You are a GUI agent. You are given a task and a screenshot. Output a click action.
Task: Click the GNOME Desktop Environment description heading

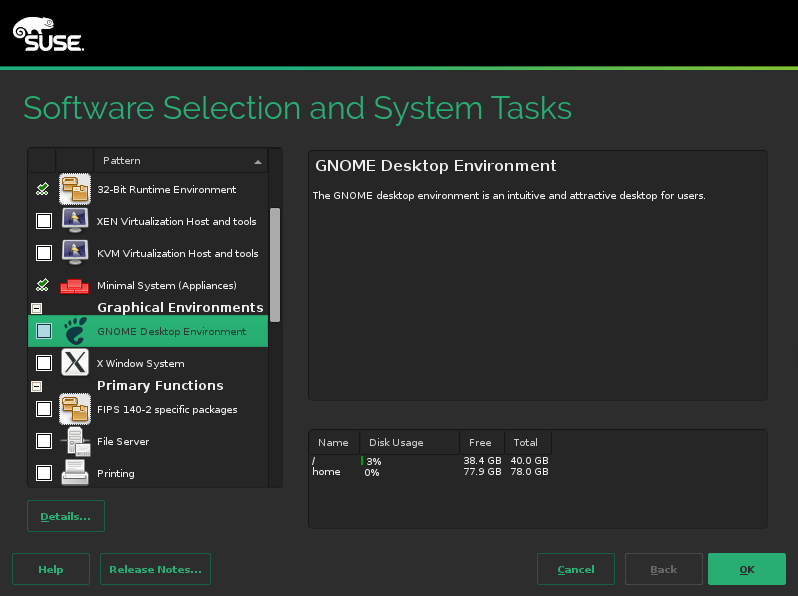tap(435, 165)
